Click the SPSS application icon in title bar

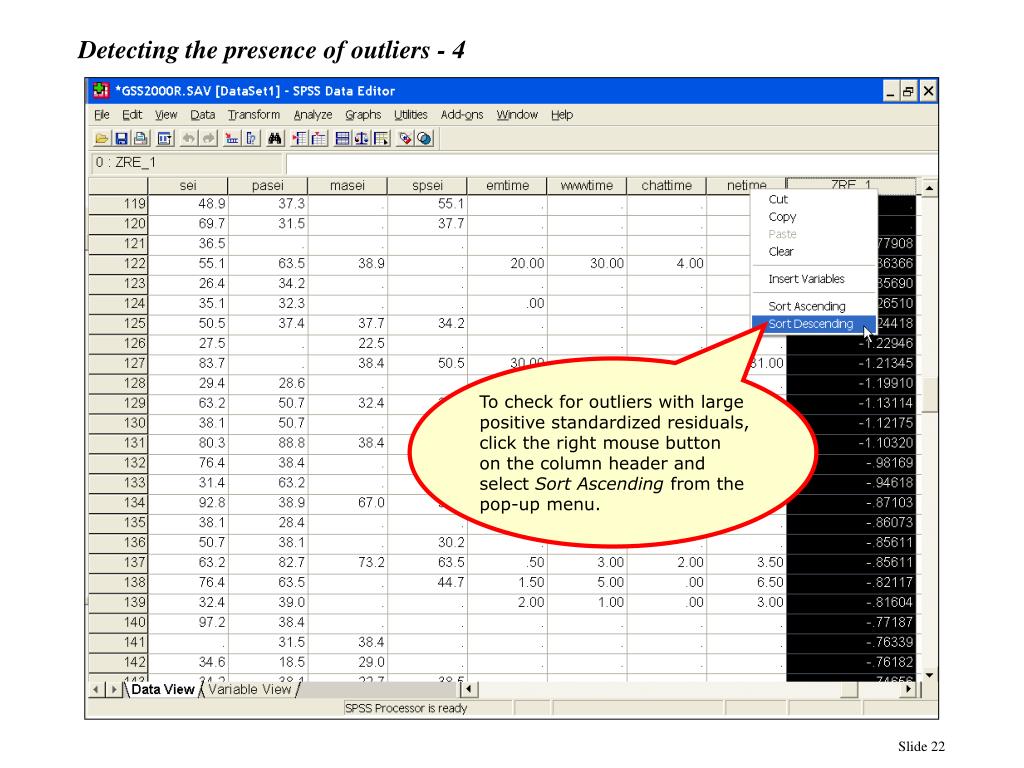[101, 90]
